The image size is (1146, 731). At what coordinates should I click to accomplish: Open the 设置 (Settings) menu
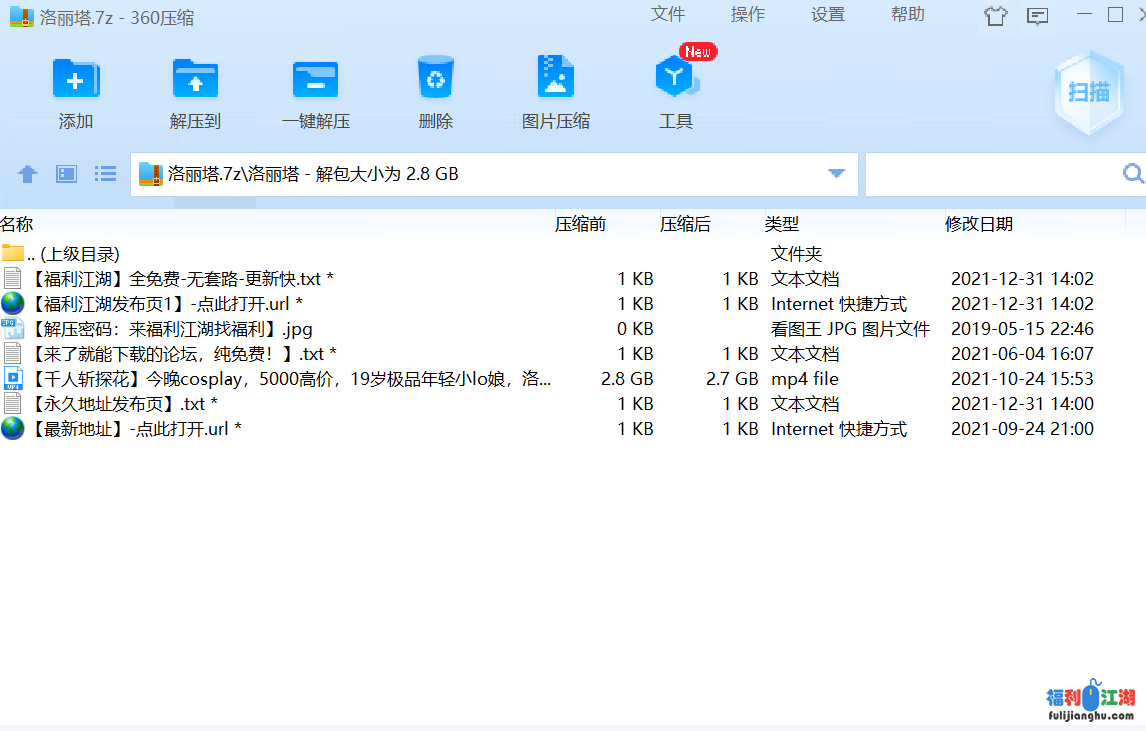828,14
